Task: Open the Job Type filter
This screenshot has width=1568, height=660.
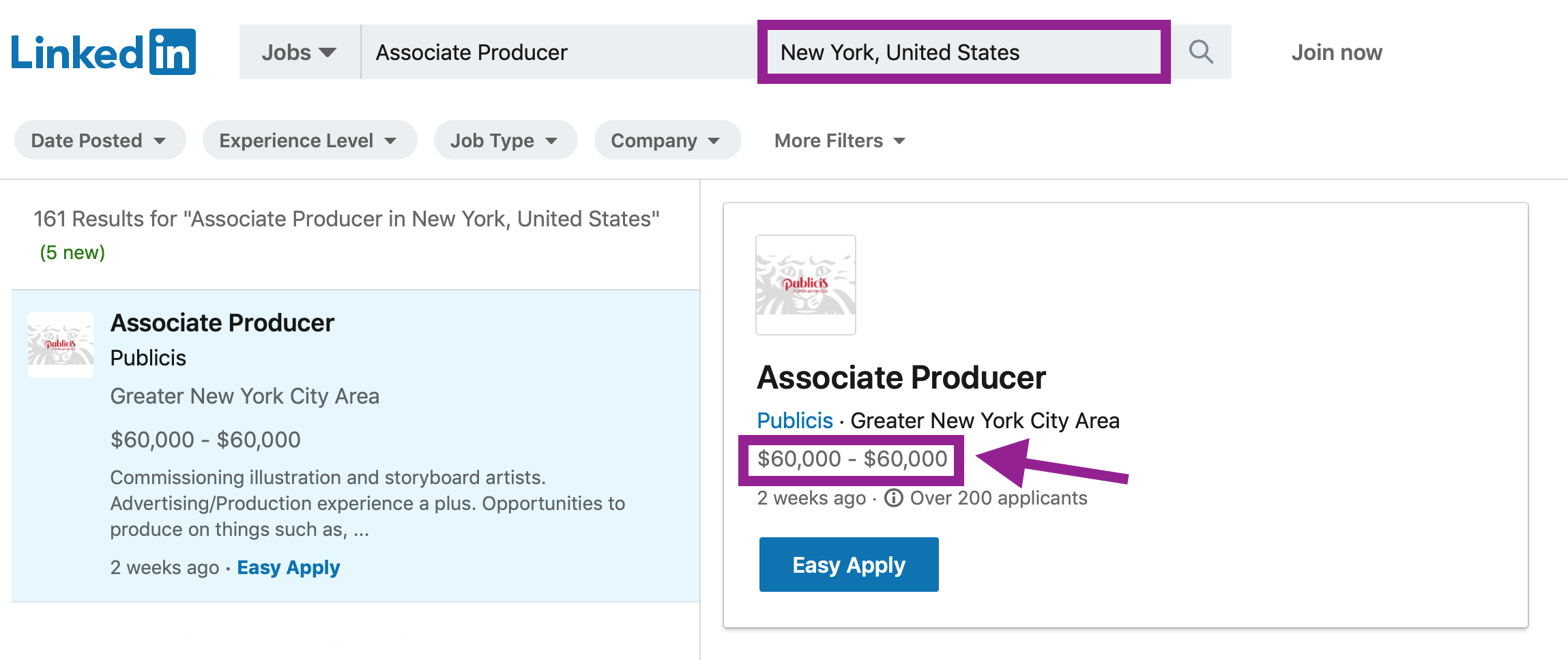Action: 505,140
